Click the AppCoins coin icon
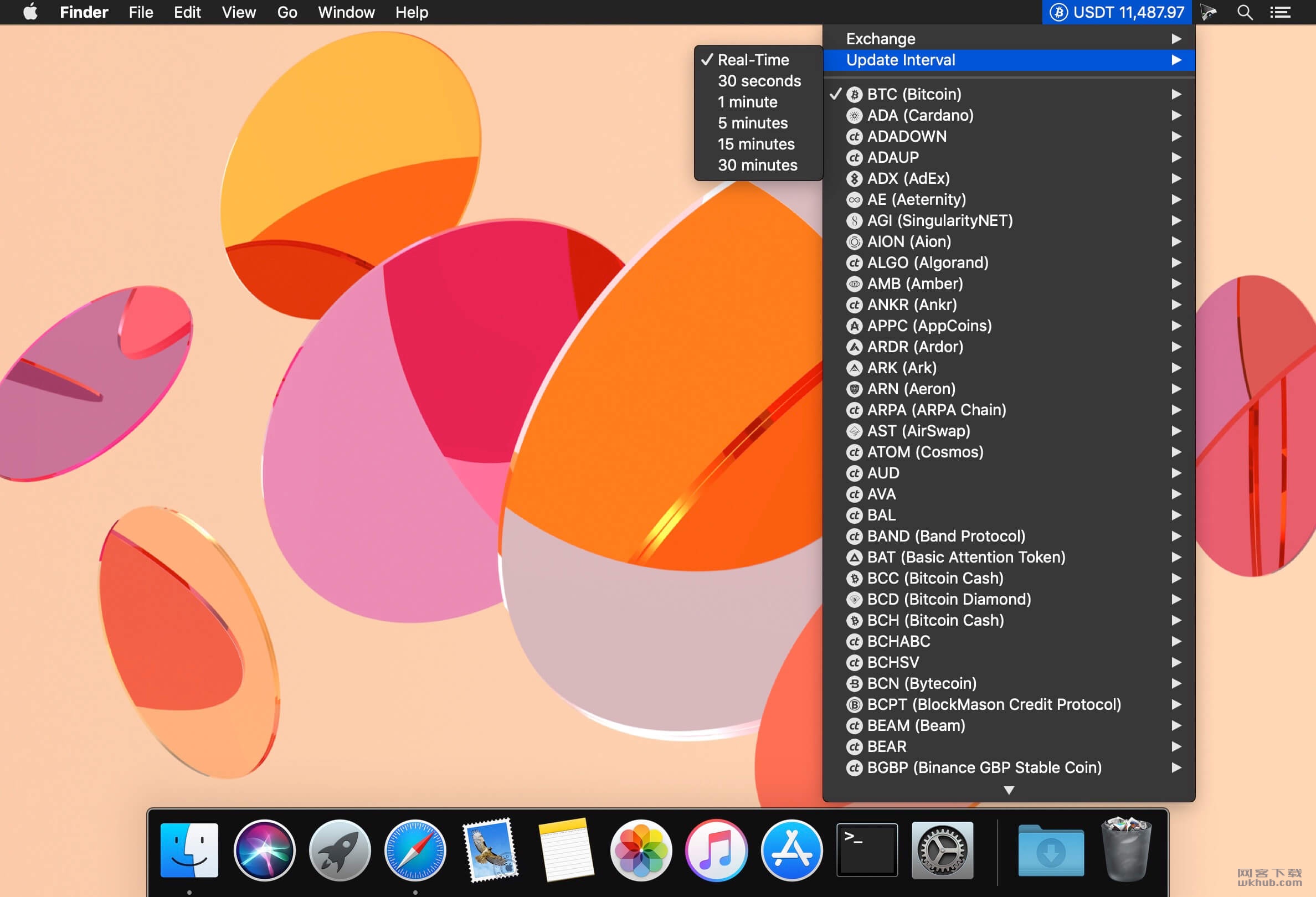This screenshot has width=1316, height=897. click(x=854, y=326)
